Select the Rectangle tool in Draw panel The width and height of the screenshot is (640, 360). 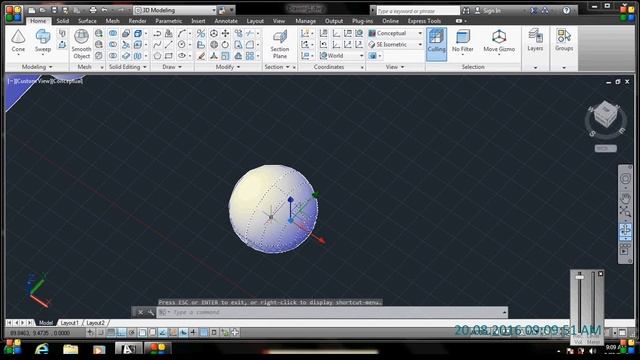tap(169, 56)
